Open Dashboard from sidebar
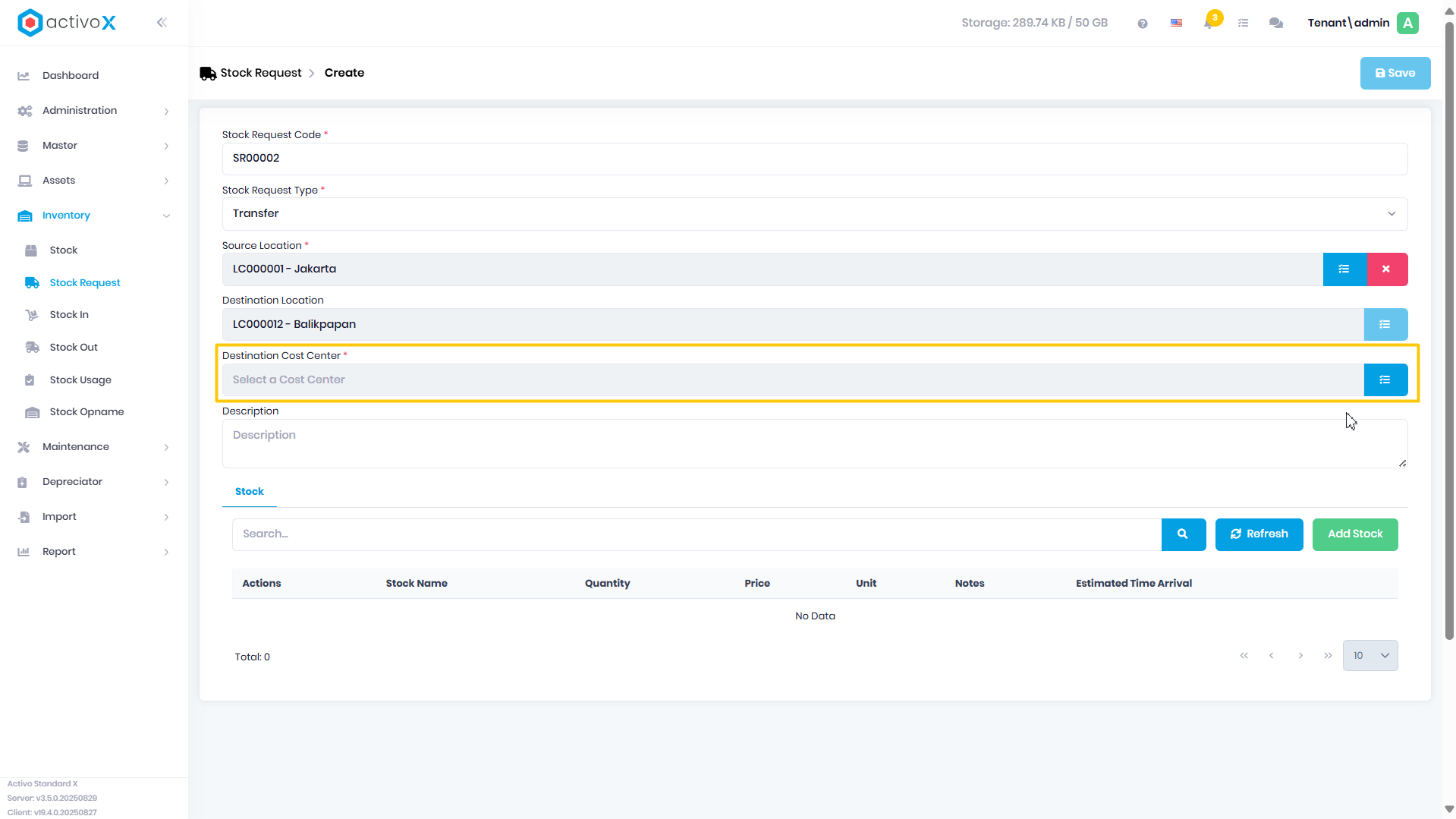Image resolution: width=1456 pixels, height=819 pixels. click(x=71, y=76)
